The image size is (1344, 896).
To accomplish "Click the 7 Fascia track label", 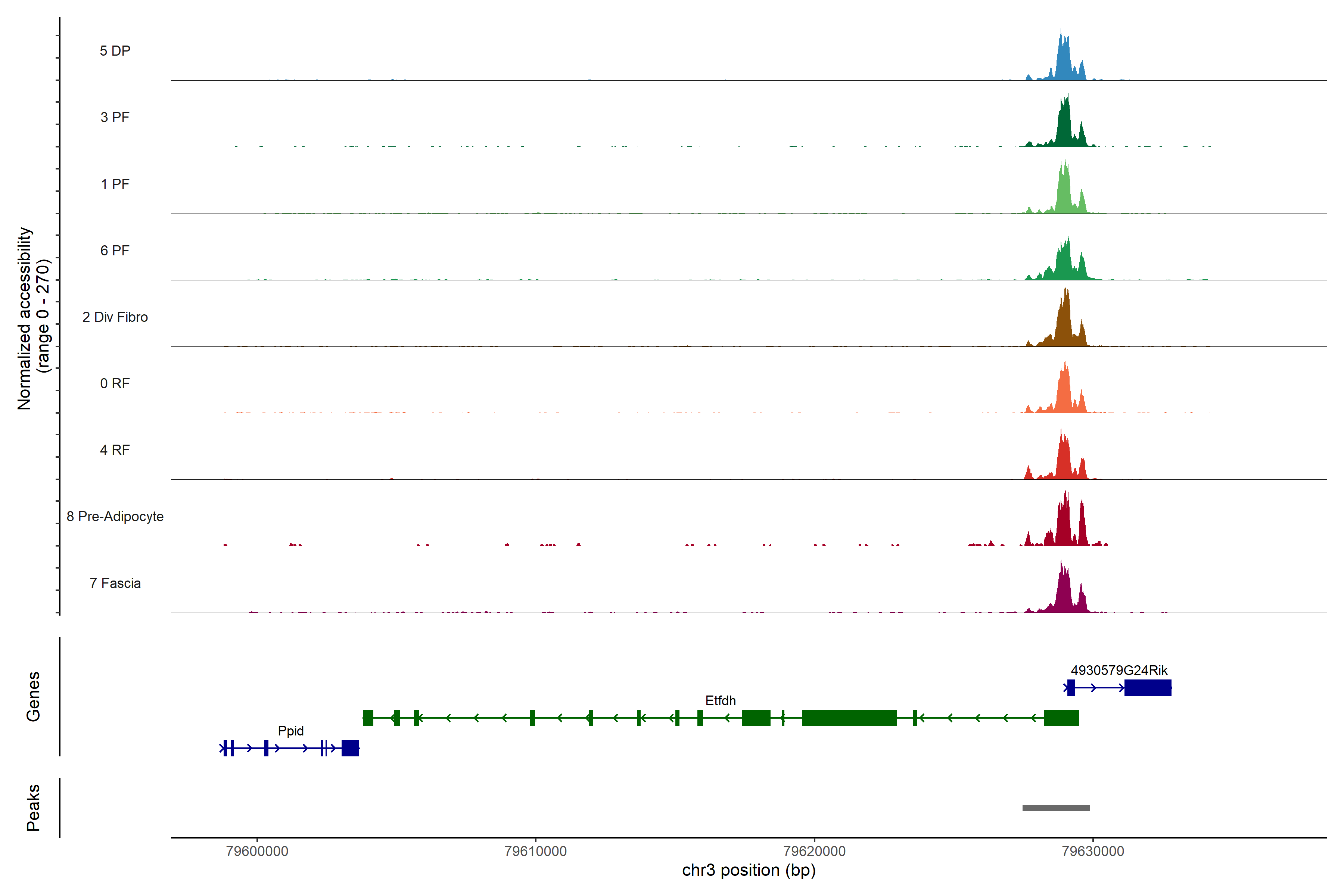I will pyautogui.click(x=115, y=583).
